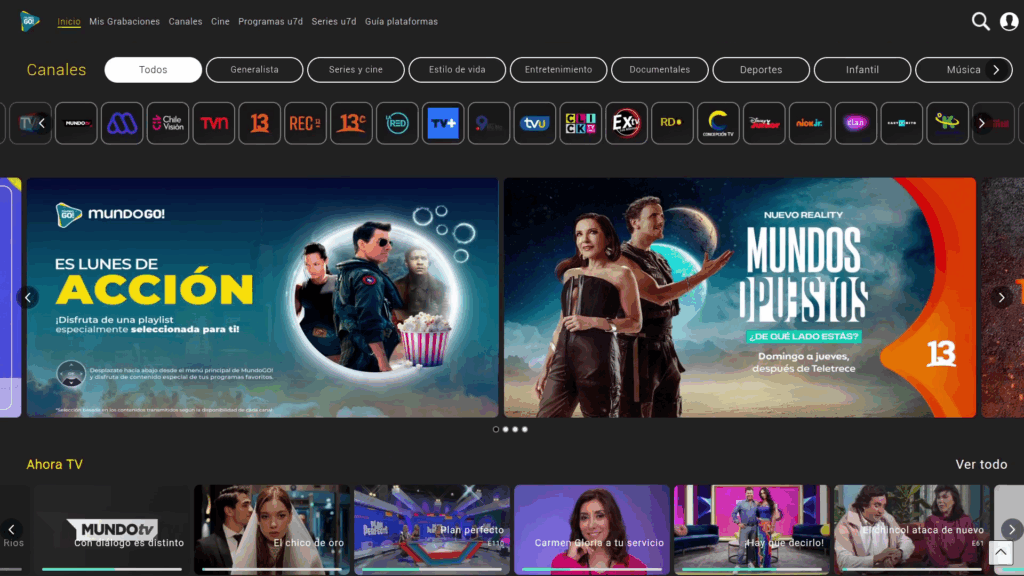Select the Mundo TV channel icon

[76, 123]
